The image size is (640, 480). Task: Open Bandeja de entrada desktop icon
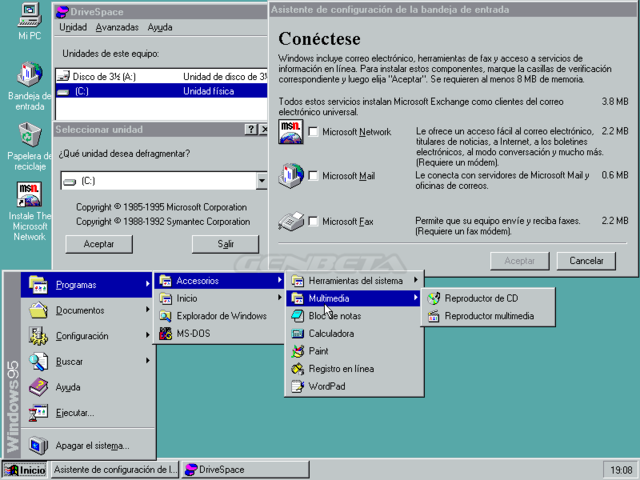pyautogui.click(x=29, y=74)
